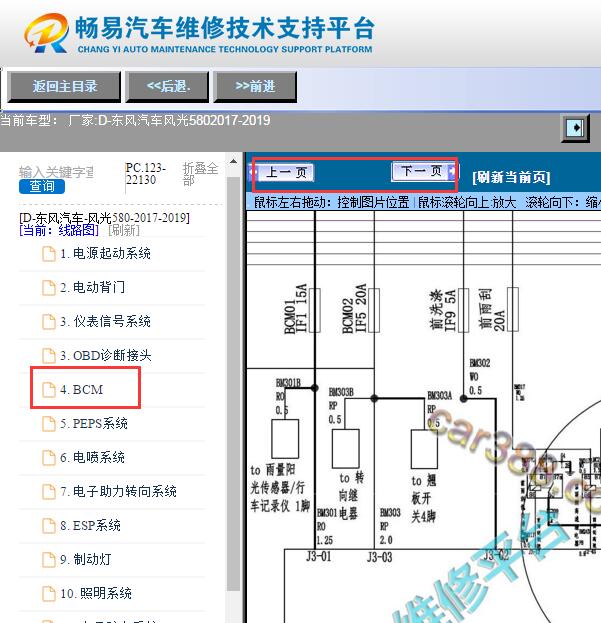Click the document icon beside OBD诊断接头
This screenshot has height=623, width=601.
[49, 356]
